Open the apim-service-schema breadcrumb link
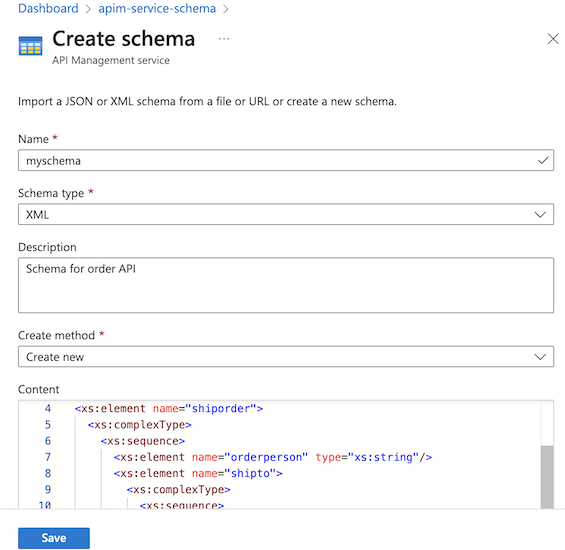This screenshot has height=550, width=565. [x=157, y=8]
